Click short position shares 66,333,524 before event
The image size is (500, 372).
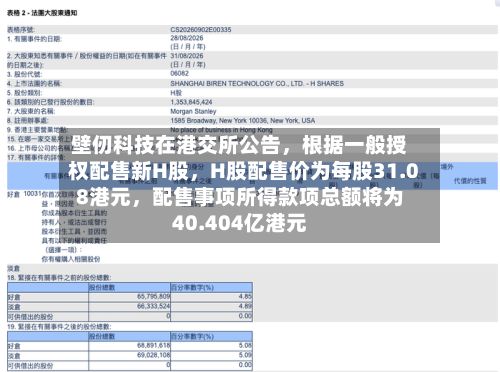(154, 306)
